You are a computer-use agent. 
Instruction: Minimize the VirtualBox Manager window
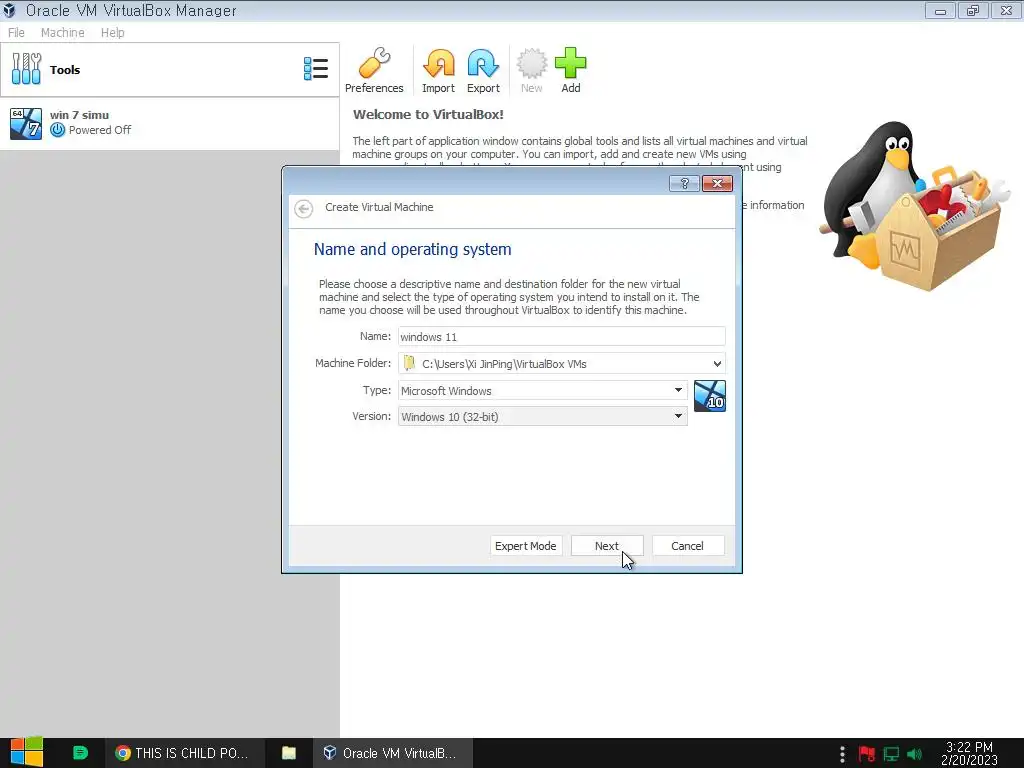click(940, 10)
